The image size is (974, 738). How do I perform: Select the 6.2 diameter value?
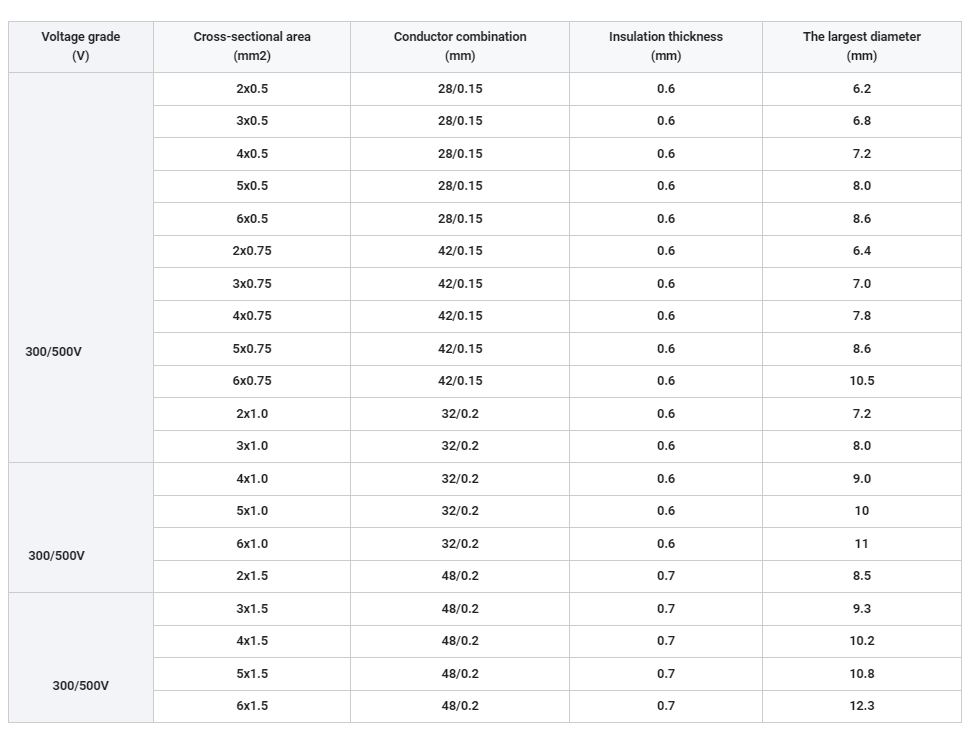click(x=862, y=89)
